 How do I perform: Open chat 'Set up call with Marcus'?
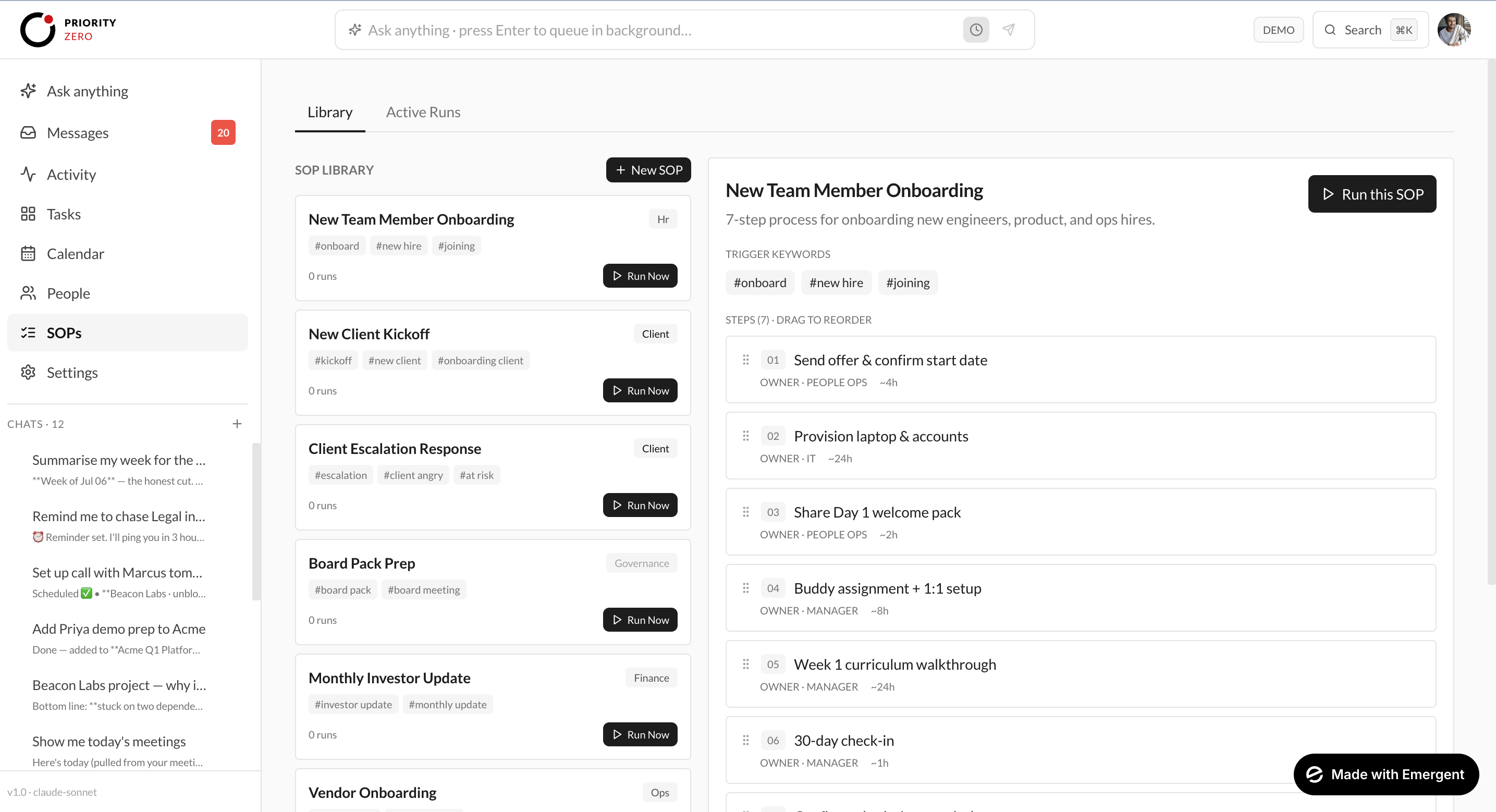(119, 582)
